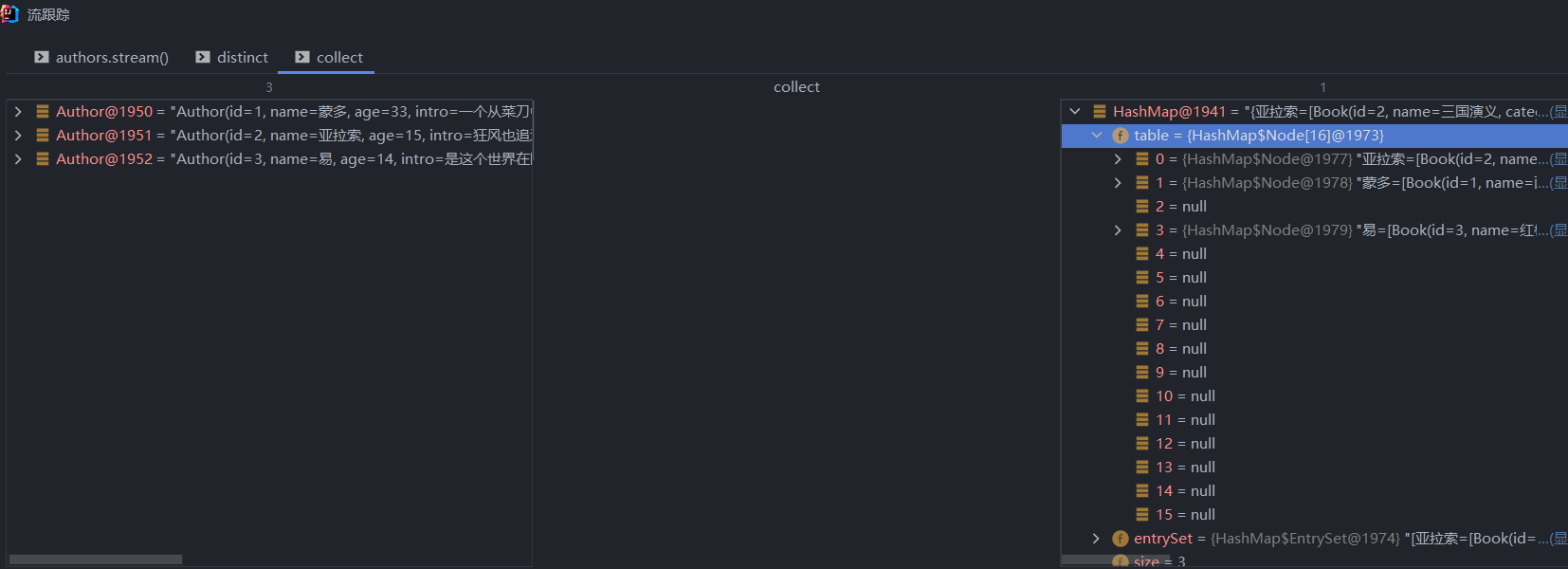Switch to the authors.stream() tab
Screen dimensions: 1568x569
(111, 58)
